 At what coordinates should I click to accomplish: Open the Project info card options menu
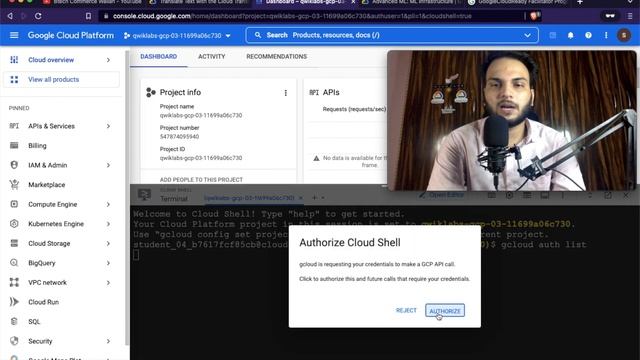[x=286, y=93]
